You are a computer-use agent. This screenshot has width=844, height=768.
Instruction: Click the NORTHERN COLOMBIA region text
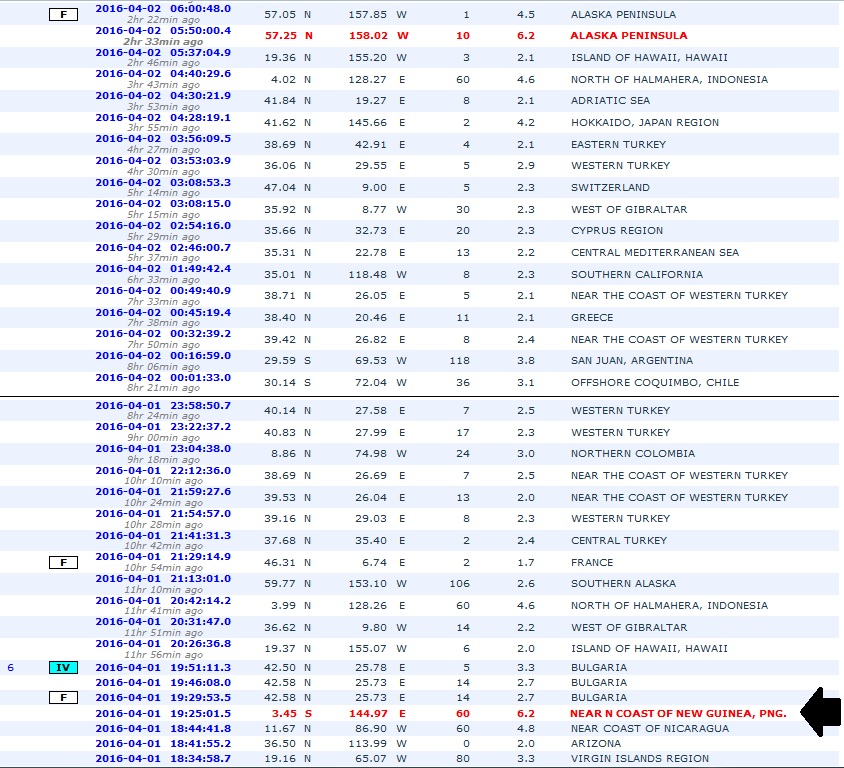click(x=633, y=454)
